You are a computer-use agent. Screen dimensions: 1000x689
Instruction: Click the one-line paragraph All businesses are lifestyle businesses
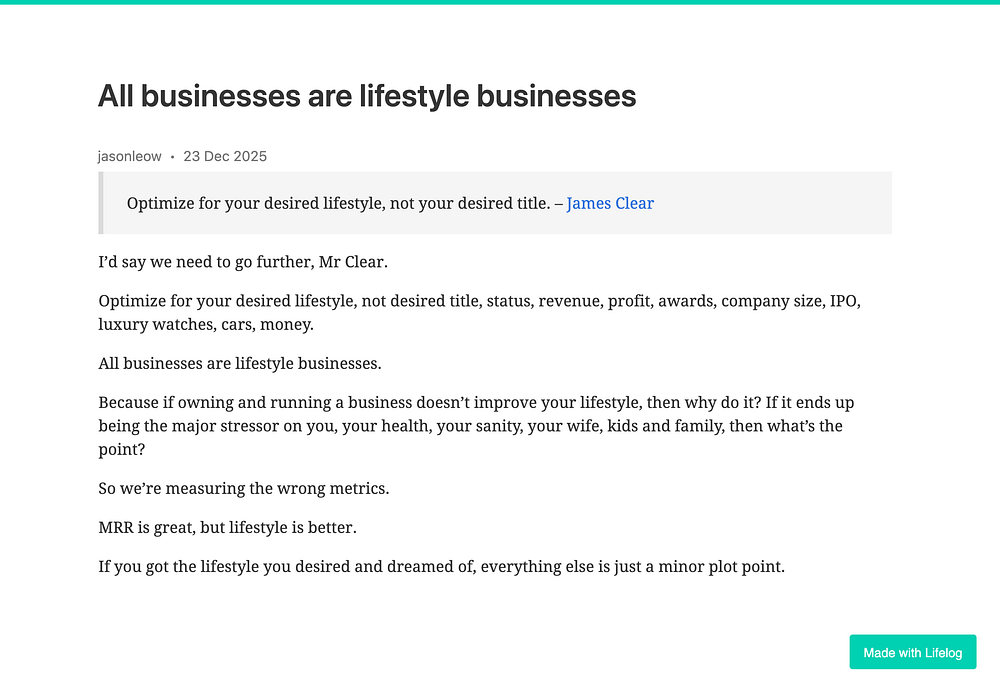point(240,363)
